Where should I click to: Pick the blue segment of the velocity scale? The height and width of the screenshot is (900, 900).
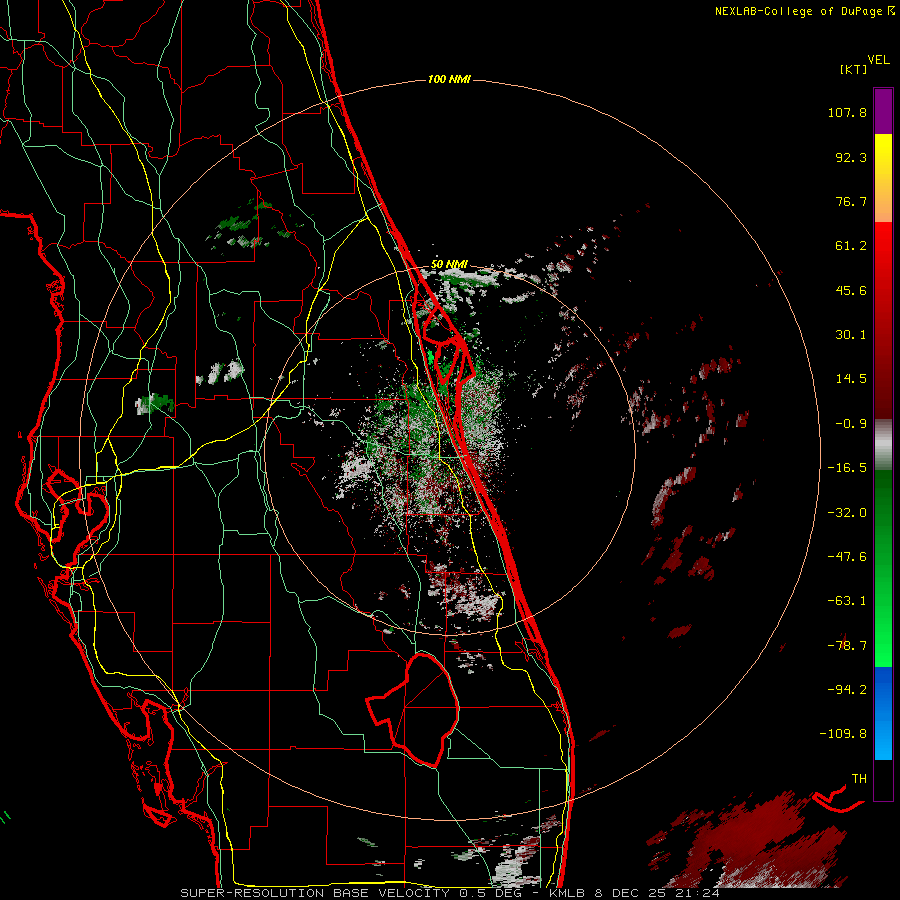pos(883,713)
